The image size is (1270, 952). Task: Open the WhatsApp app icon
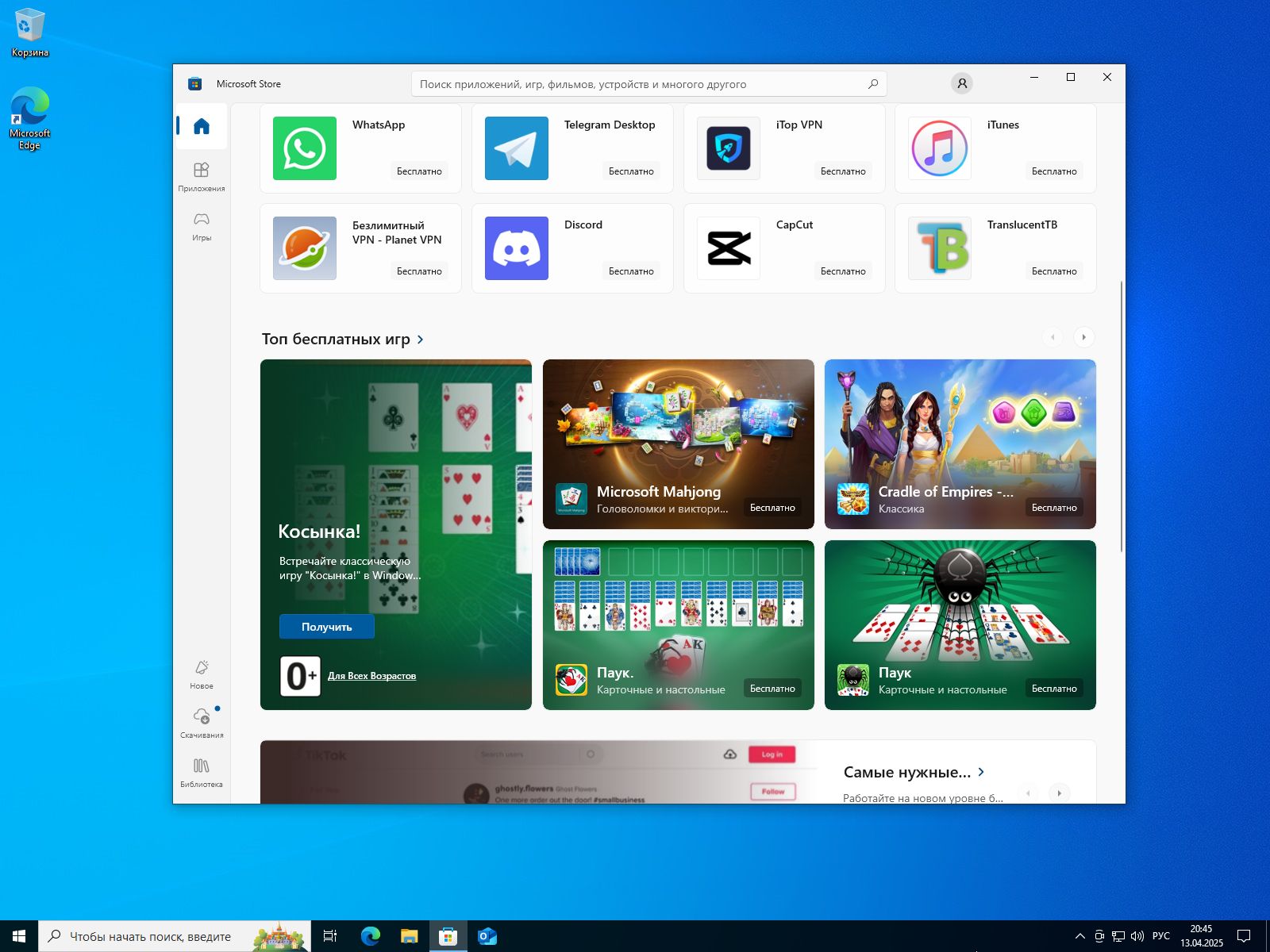pos(305,148)
